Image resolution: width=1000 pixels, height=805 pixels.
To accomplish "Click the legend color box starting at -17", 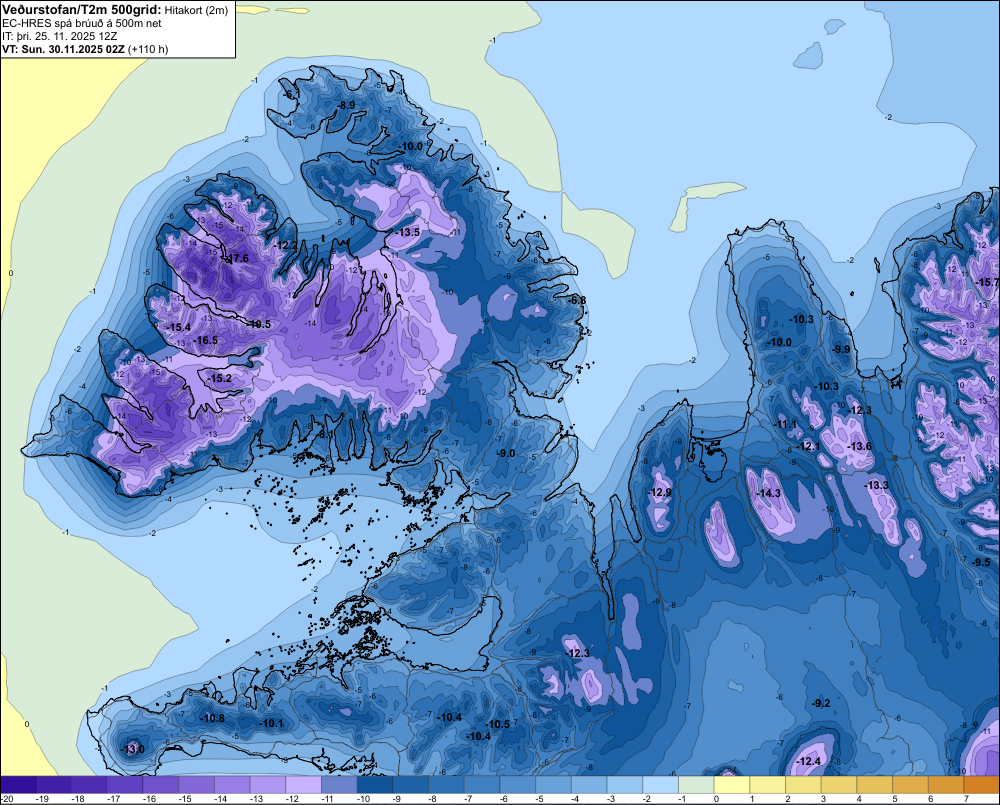I will click(125, 785).
